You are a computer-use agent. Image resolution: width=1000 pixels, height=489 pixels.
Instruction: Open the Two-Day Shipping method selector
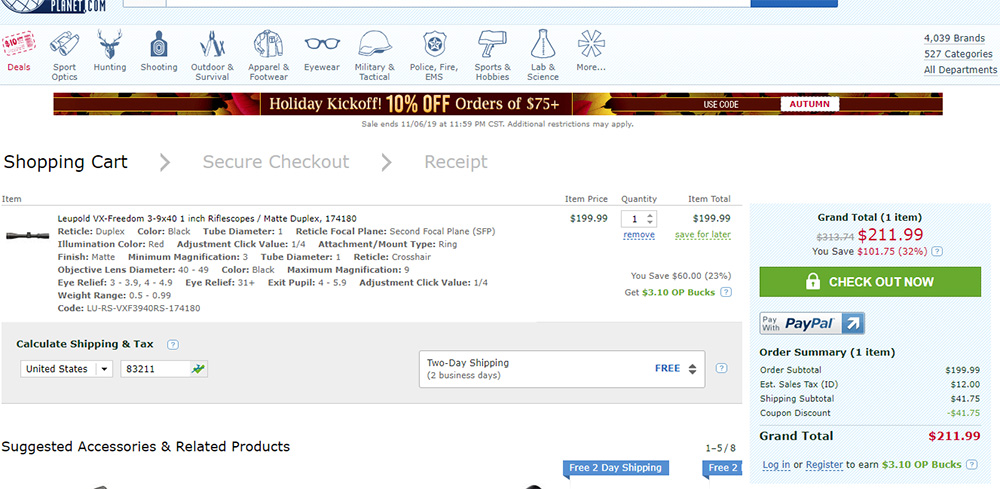tap(562, 369)
